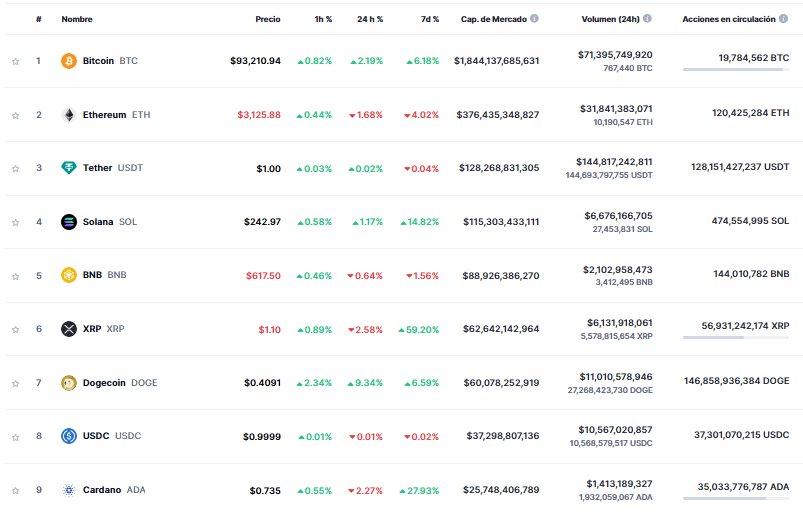Click the Solana price $242.97

point(262,222)
